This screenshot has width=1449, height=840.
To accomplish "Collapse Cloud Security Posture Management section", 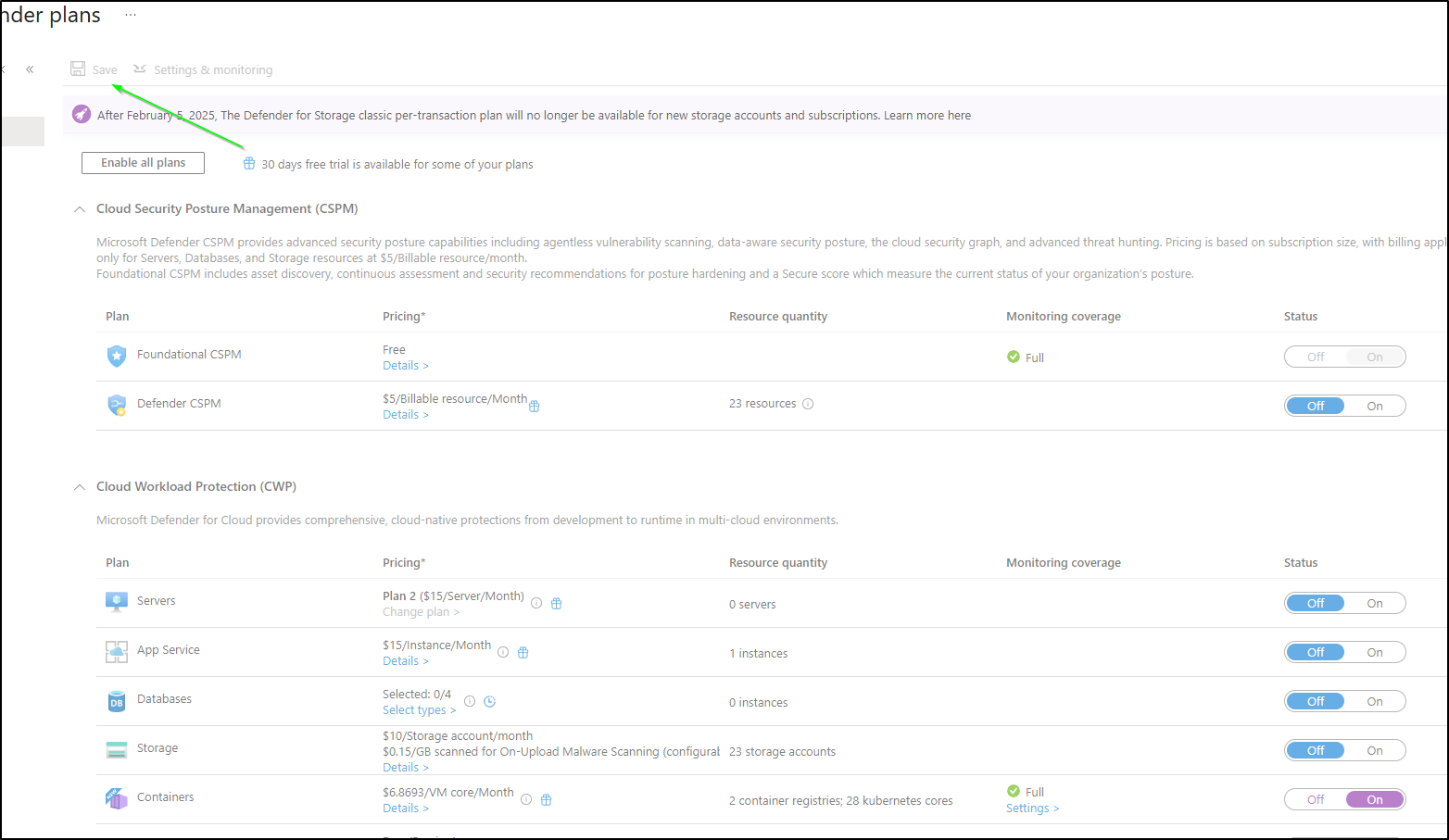I will click(80, 209).
